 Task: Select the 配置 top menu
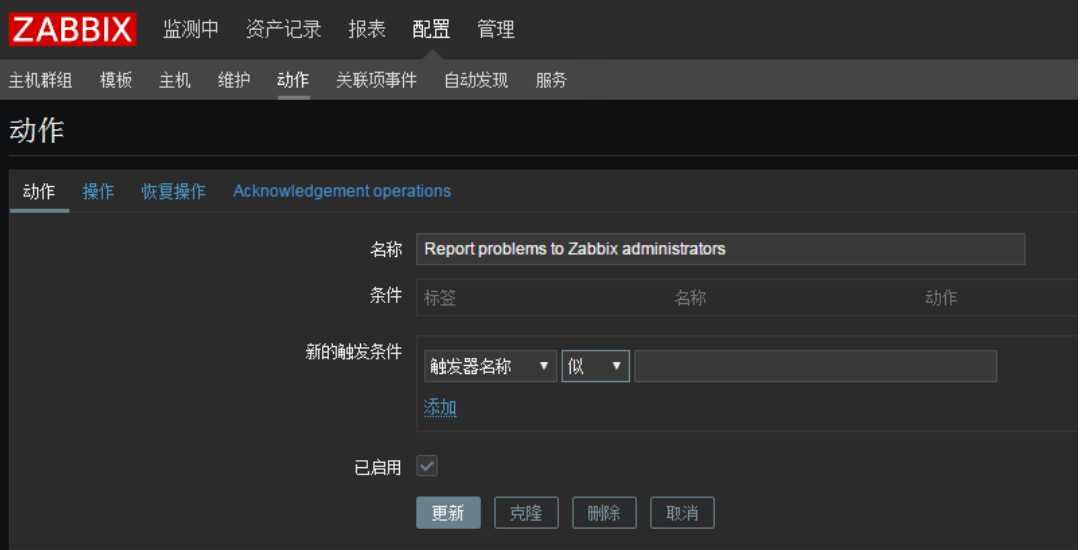431,29
